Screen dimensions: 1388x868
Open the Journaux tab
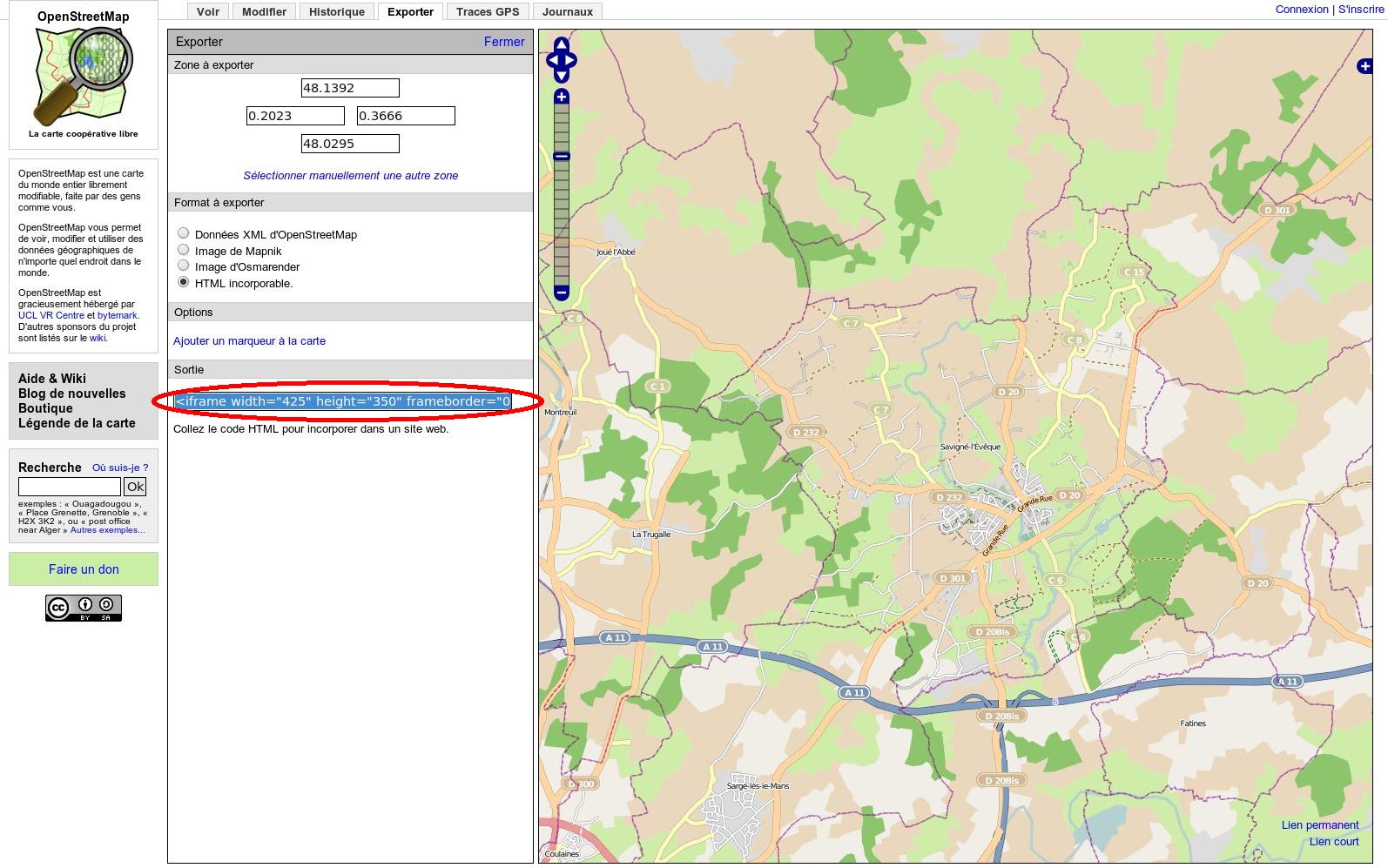568,11
